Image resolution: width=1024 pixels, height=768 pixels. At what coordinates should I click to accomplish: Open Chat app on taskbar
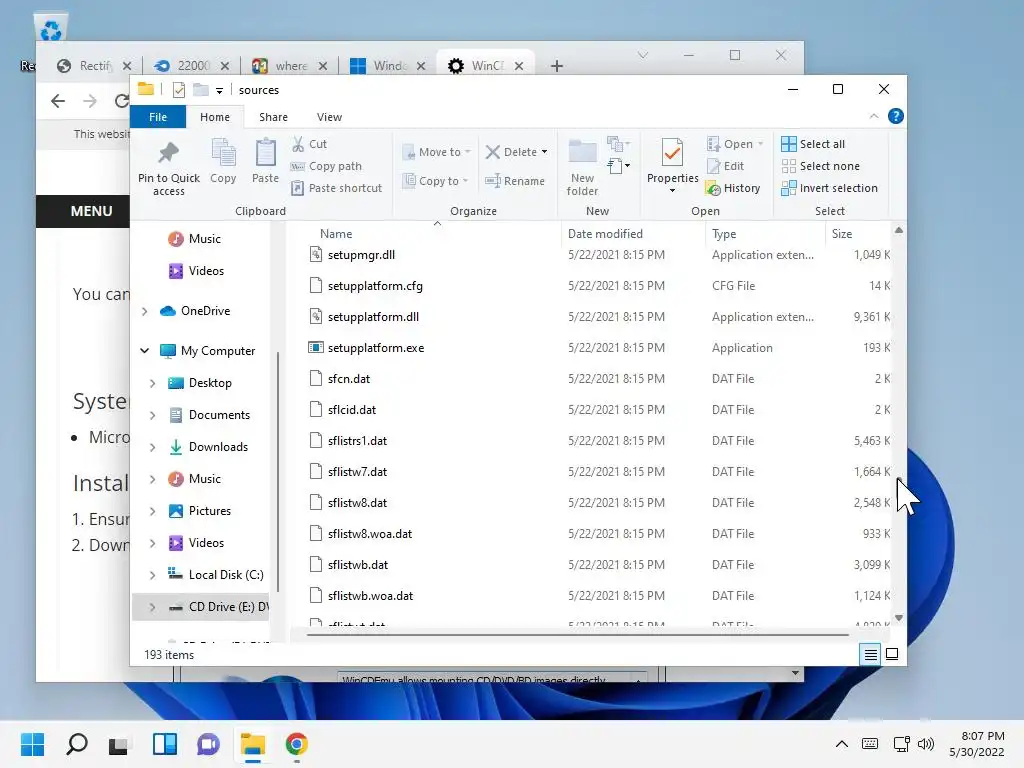coord(208,744)
